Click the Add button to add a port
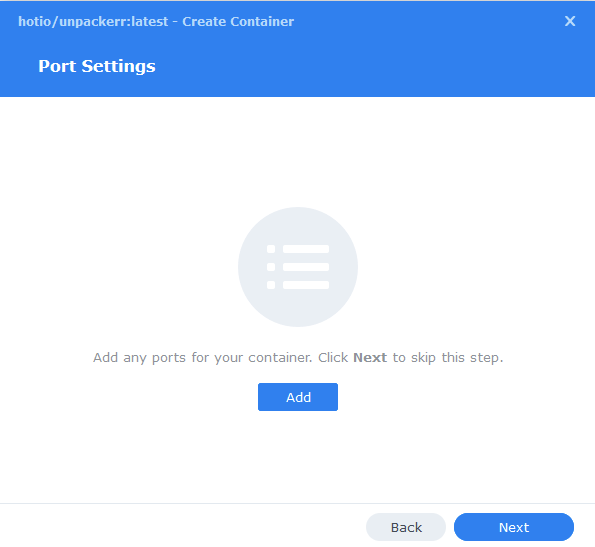 (x=298, y=397)
